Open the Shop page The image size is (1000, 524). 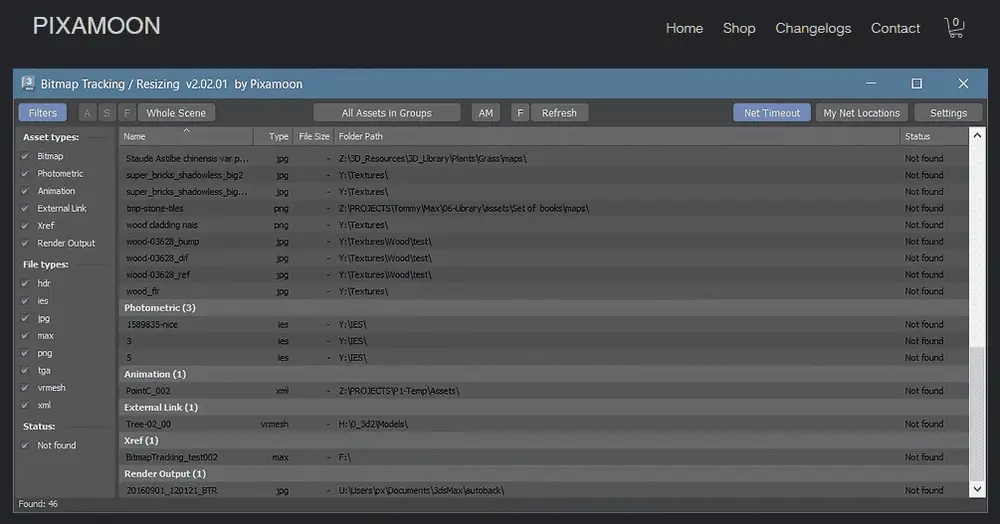click(739, 28)
